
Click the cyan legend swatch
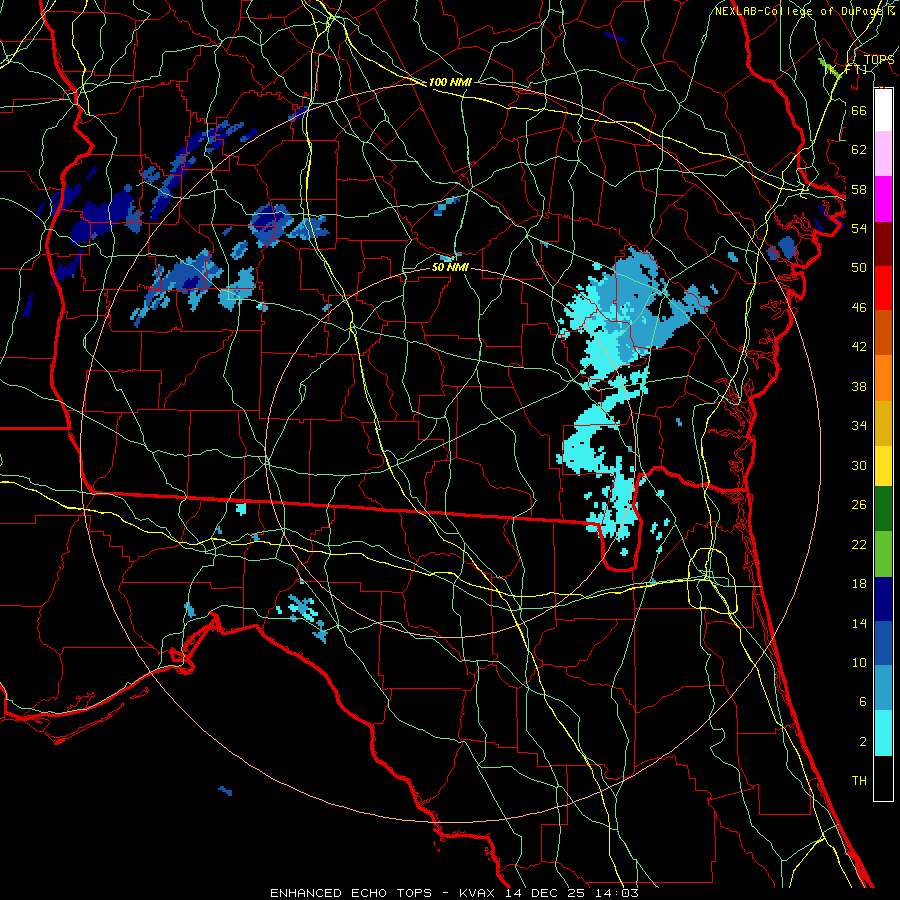[x=883, y=733]
